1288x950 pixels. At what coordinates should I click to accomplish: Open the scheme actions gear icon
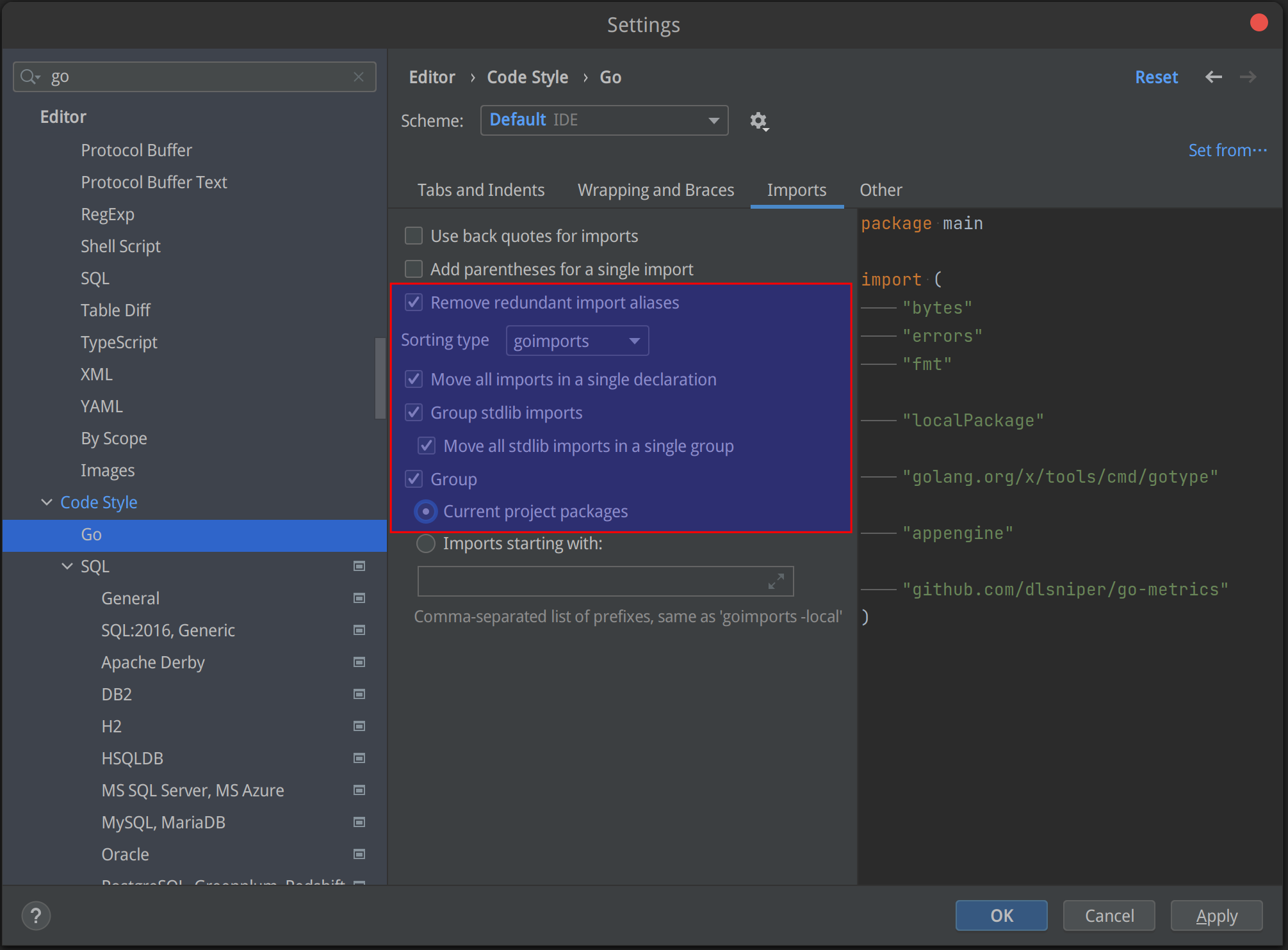pos(759,121)
